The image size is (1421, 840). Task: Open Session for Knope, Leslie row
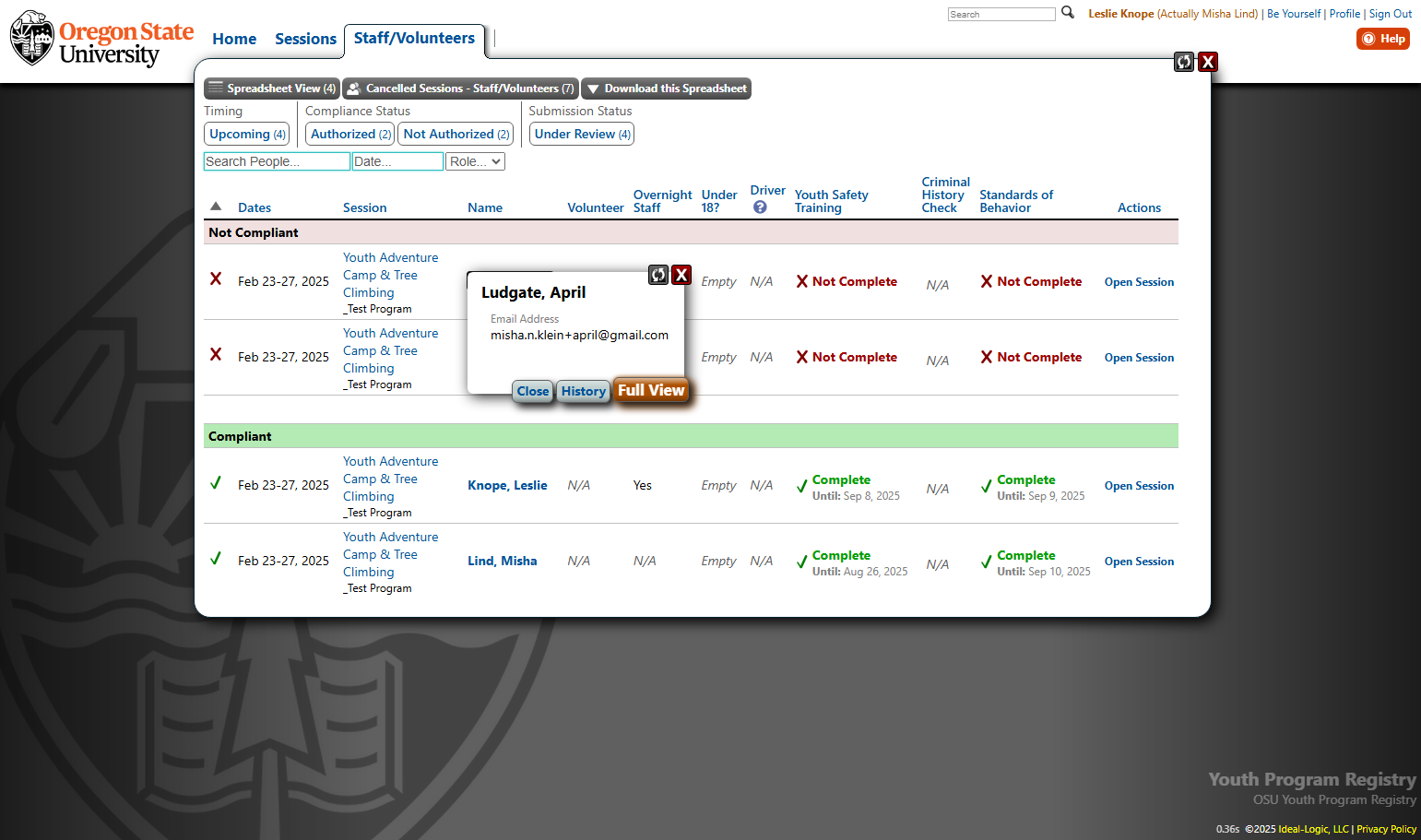pyautogui.click(x=1139, y=486)
